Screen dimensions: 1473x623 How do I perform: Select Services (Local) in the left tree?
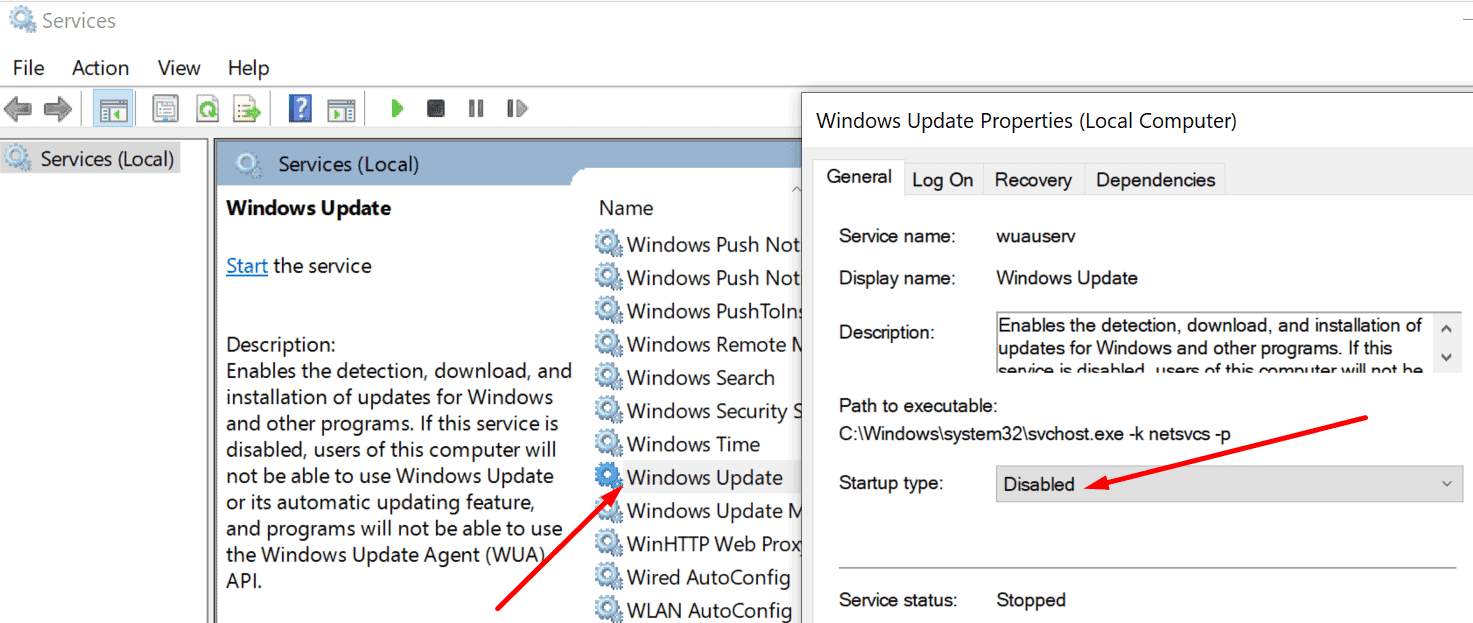(x=107, y=159)
